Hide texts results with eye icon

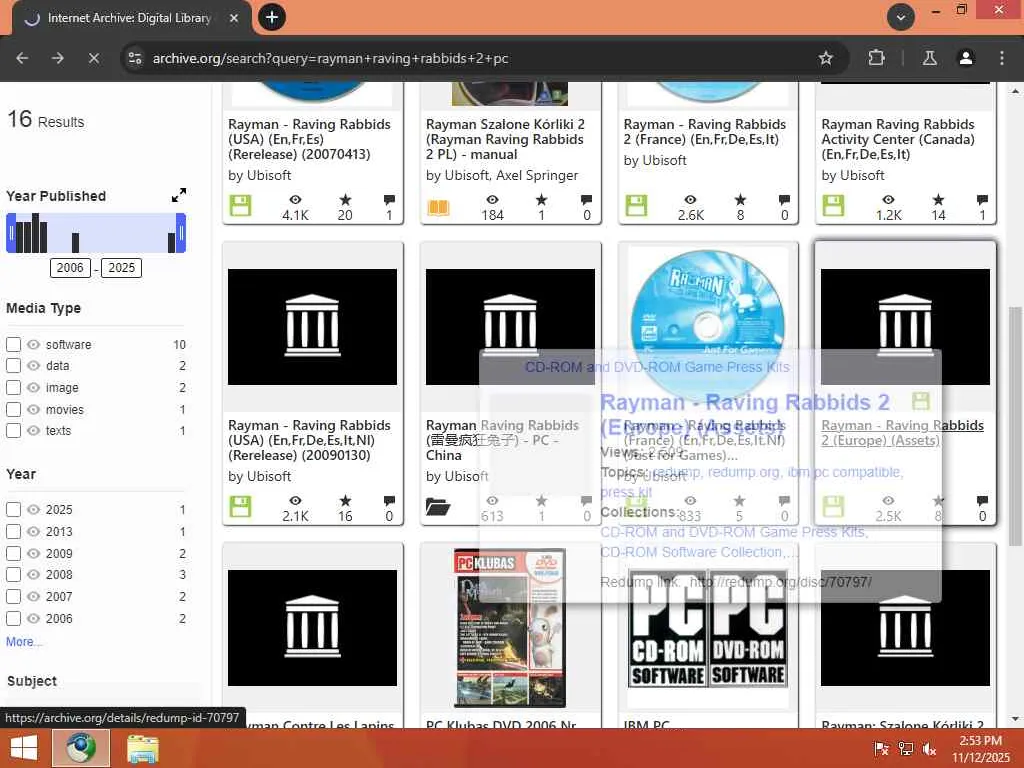coord(33,430)
